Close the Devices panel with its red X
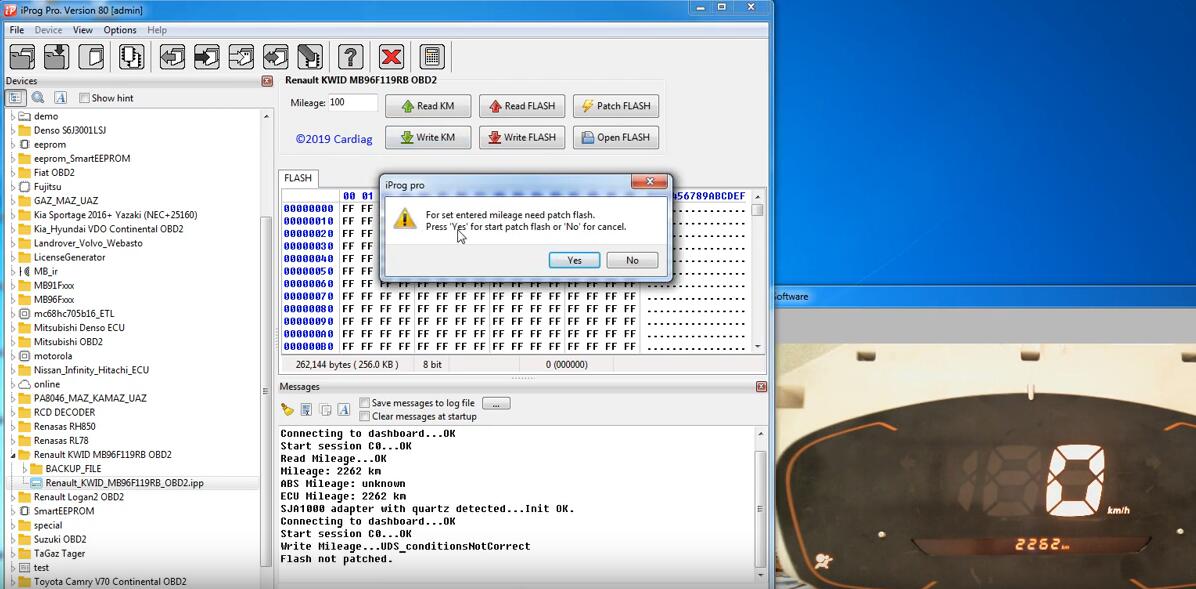 coord(267,81)
